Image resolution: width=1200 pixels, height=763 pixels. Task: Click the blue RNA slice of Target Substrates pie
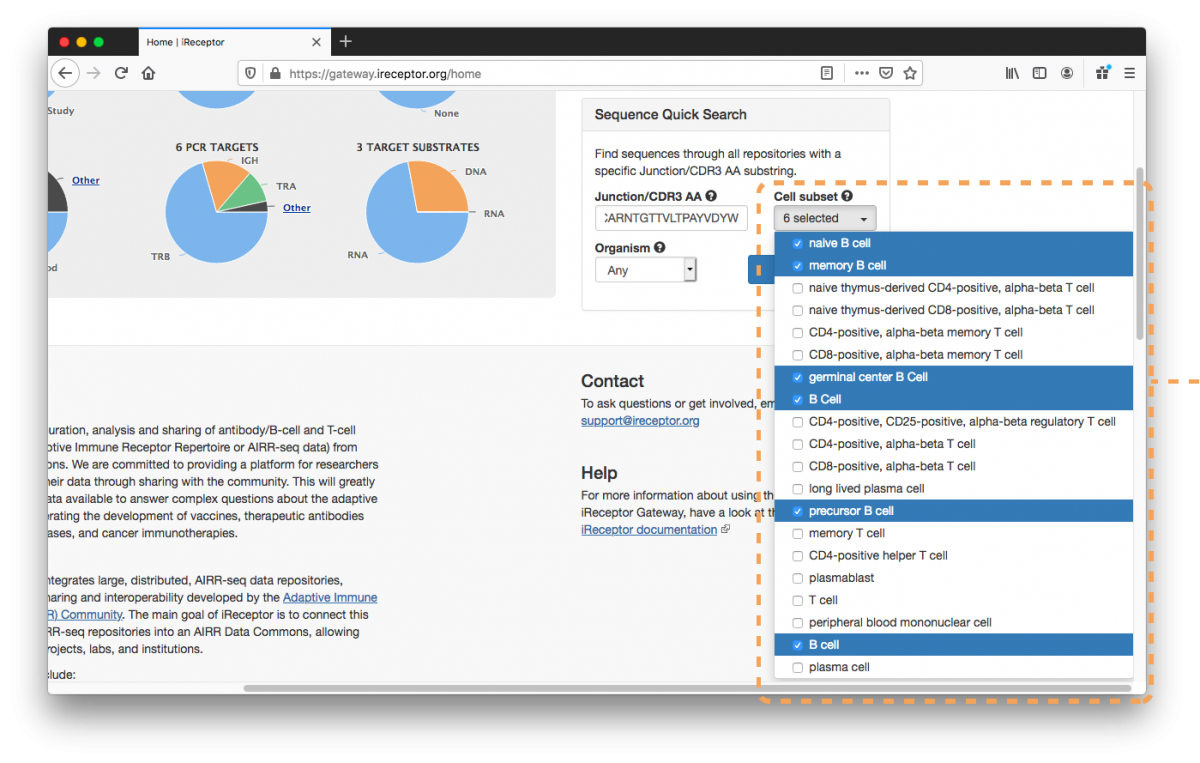[405, 225]
